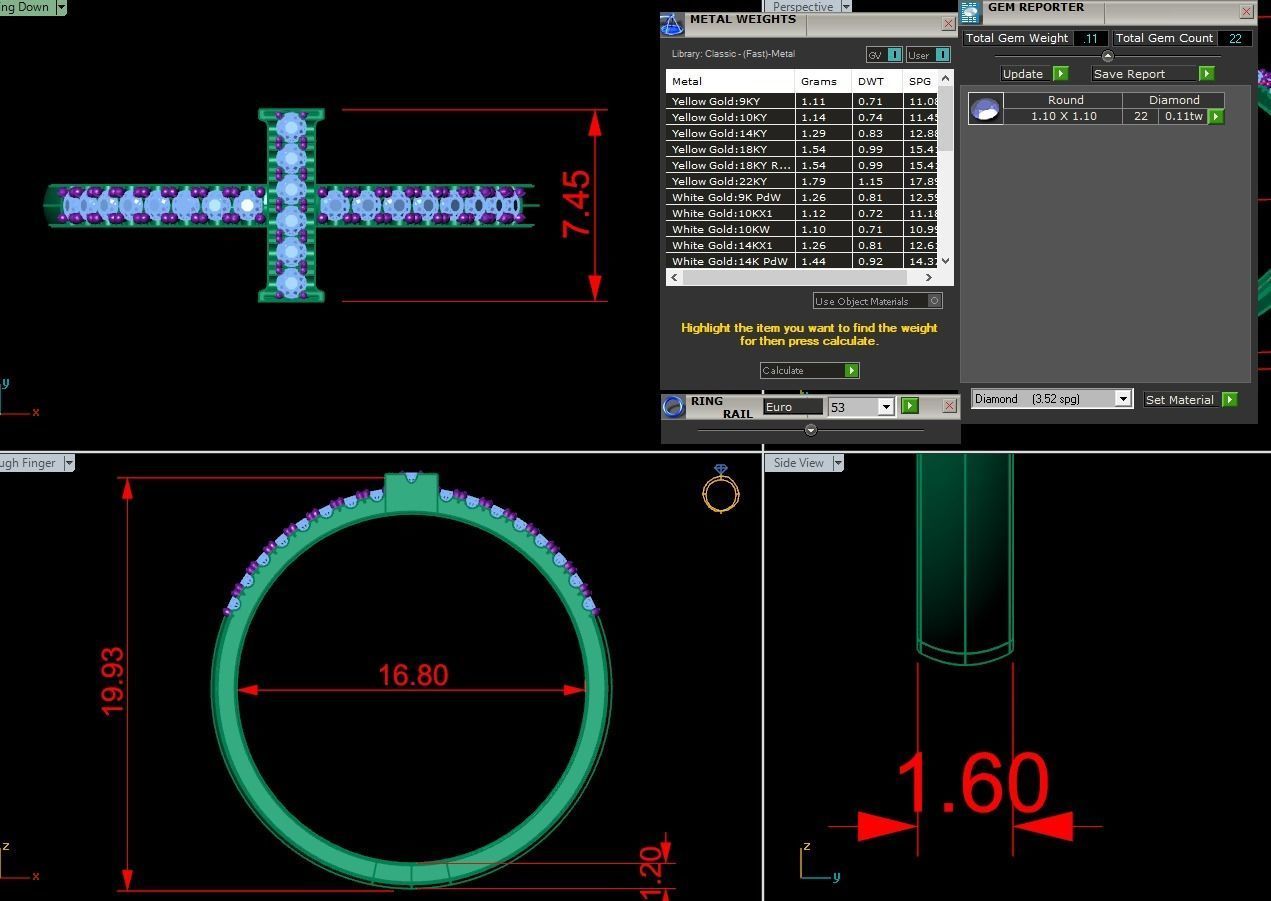Click the Metal Weights cone icon
Viewport: 1271px width, 901px height.
point(673,24)
